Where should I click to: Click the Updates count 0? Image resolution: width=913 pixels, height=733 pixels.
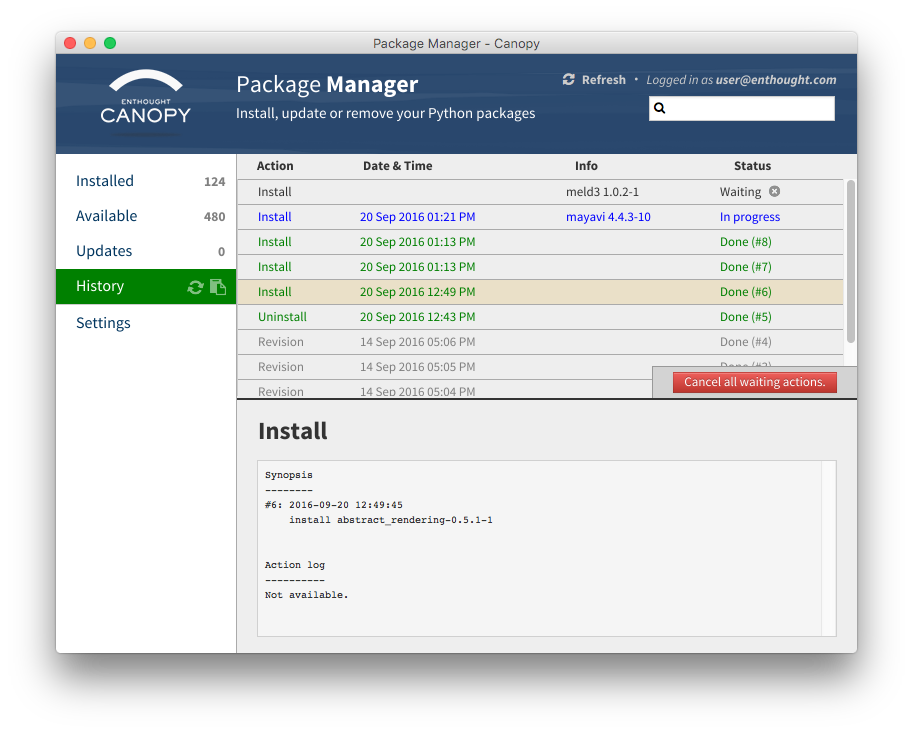tap(221, 252)
